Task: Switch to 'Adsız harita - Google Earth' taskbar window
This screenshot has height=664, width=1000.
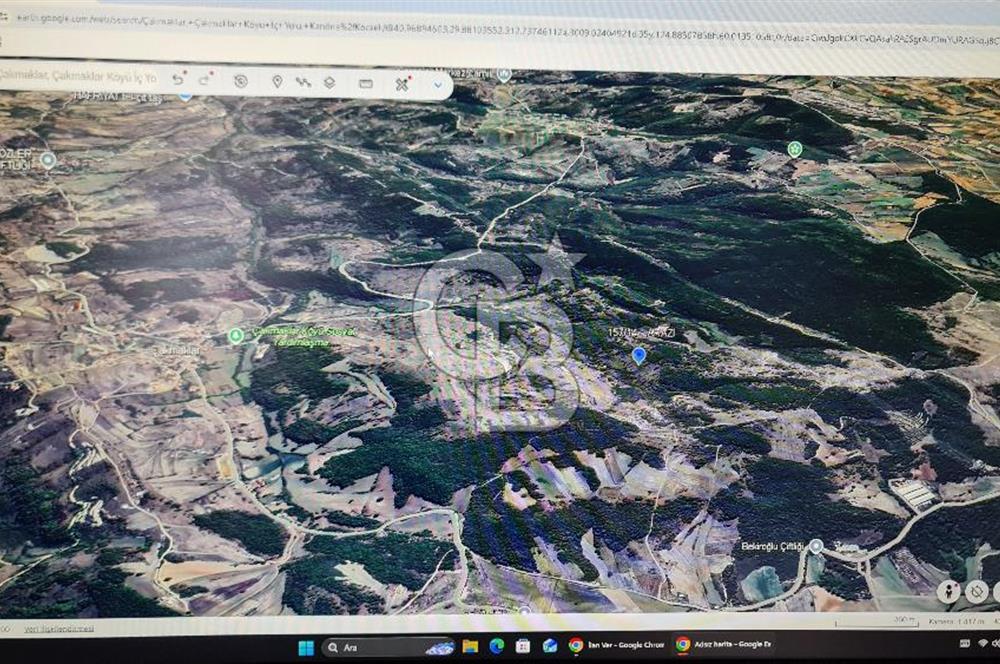Action: (723, 645)
